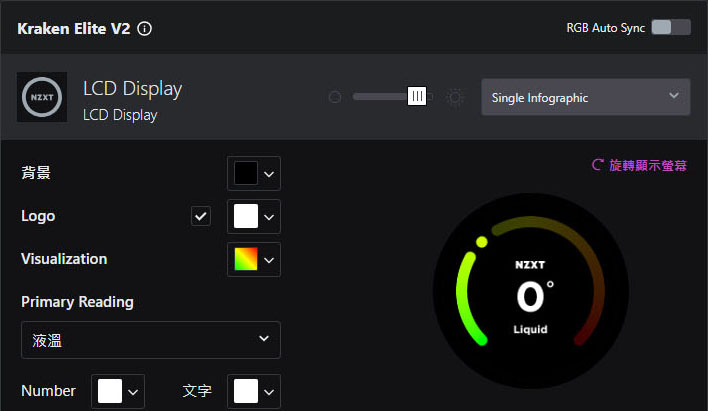
Task: Open the 文字 white color swatch
Action: (x=246, y=391)
